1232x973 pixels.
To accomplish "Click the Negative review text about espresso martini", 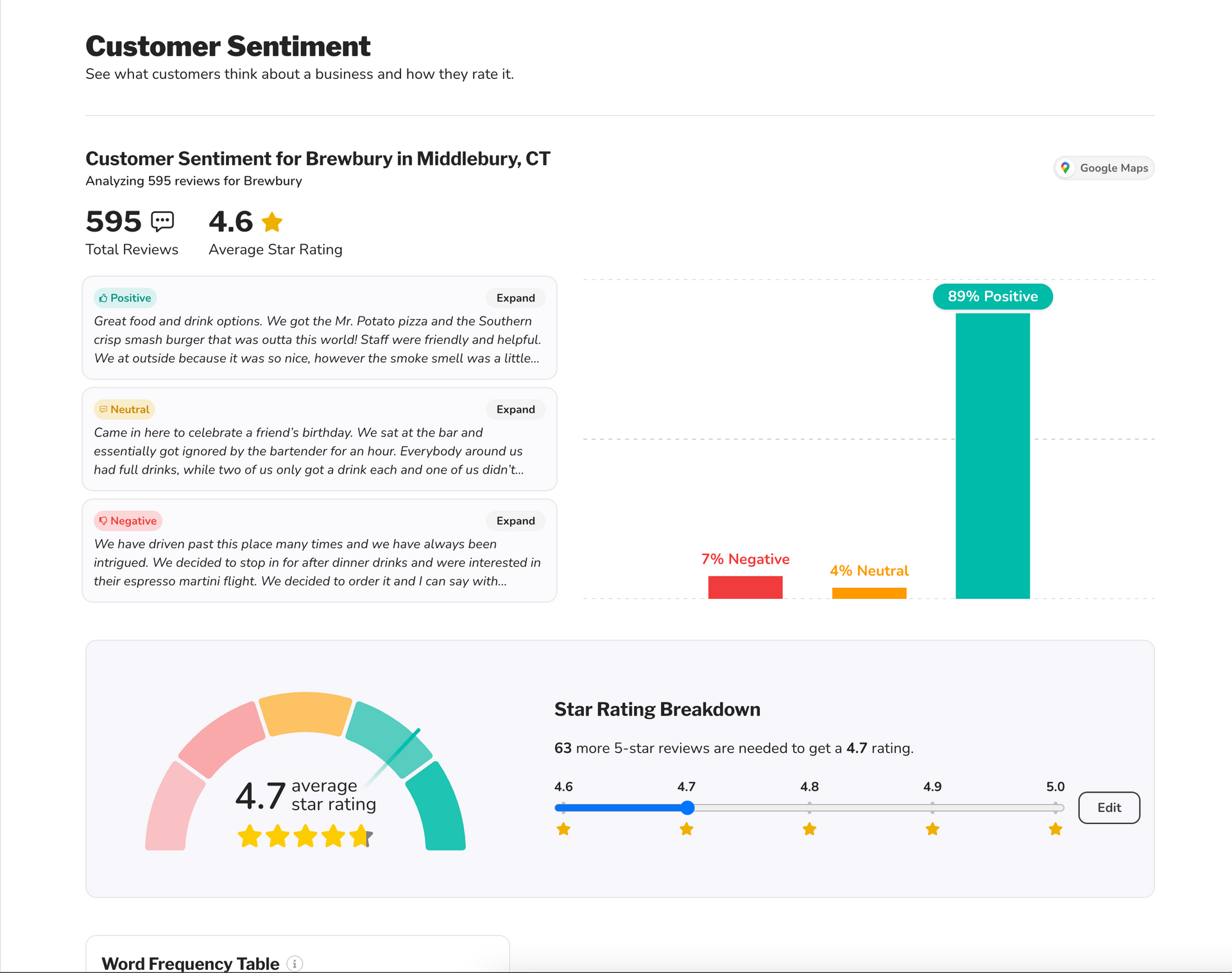I will click(x=318, y=562).
